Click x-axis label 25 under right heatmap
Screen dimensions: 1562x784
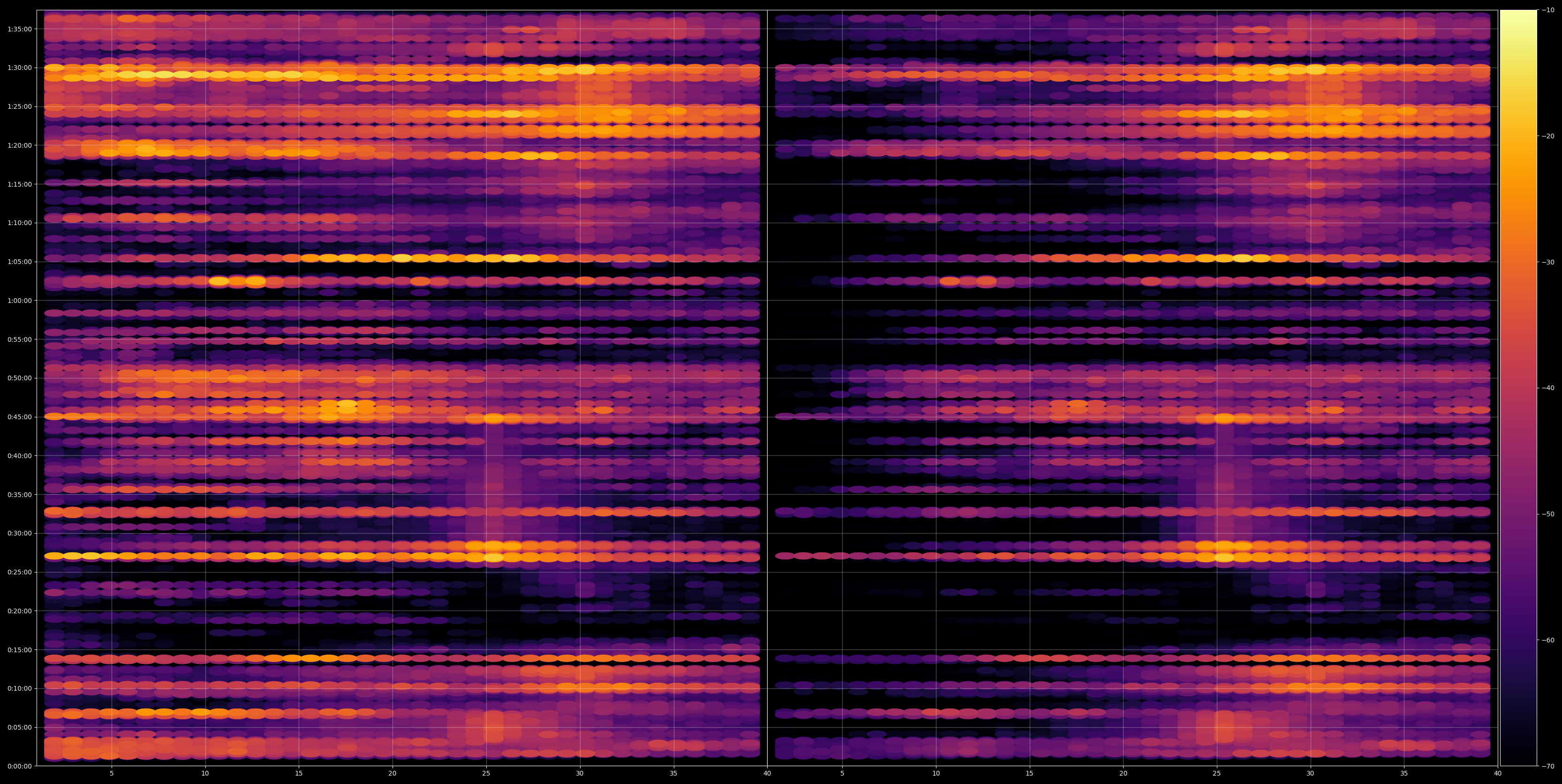(x=1217, y=774)
